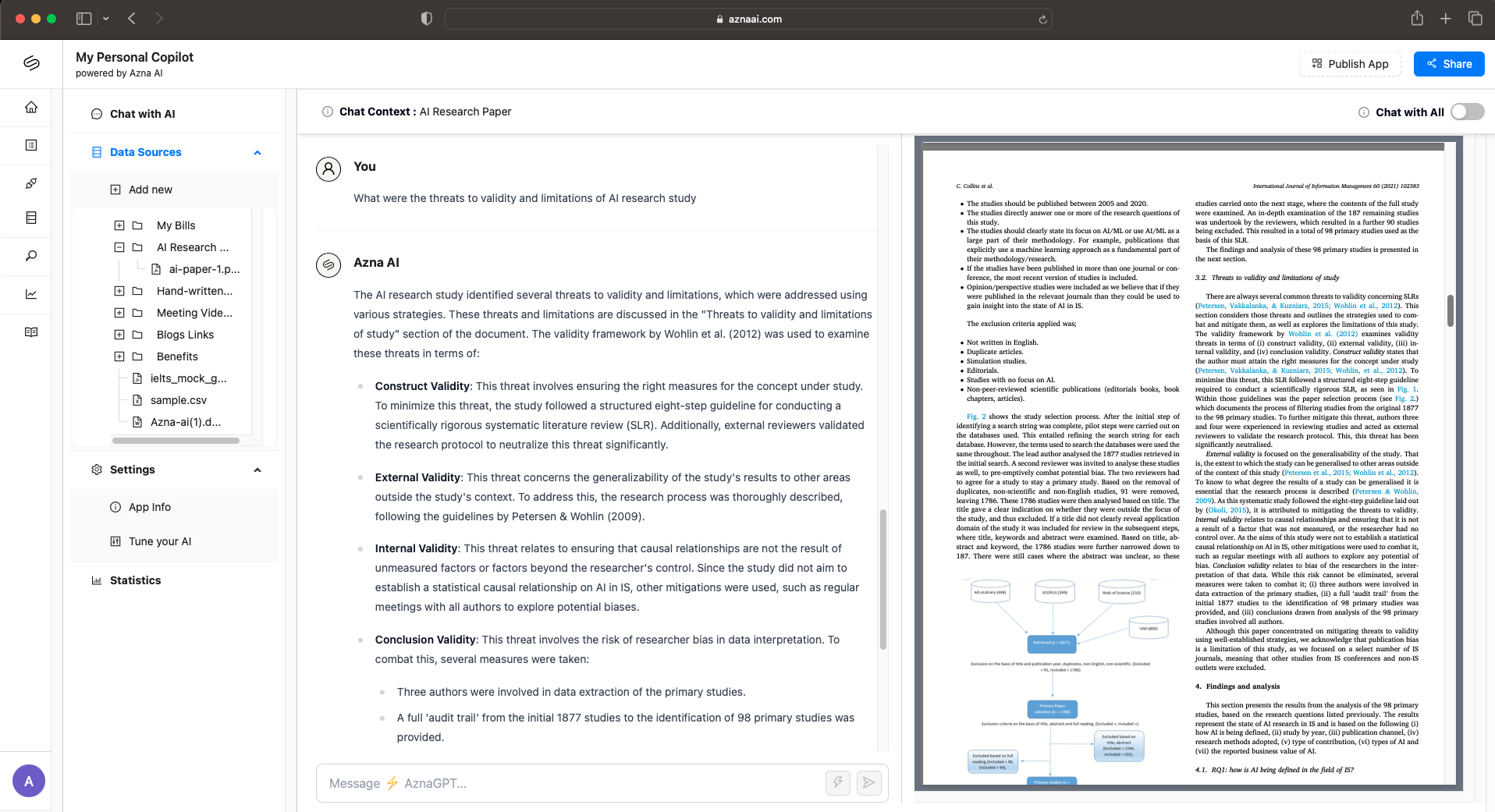Open Chat with AI menu item
Viewport: 1495px width, 812px height.
pos(142,114)
